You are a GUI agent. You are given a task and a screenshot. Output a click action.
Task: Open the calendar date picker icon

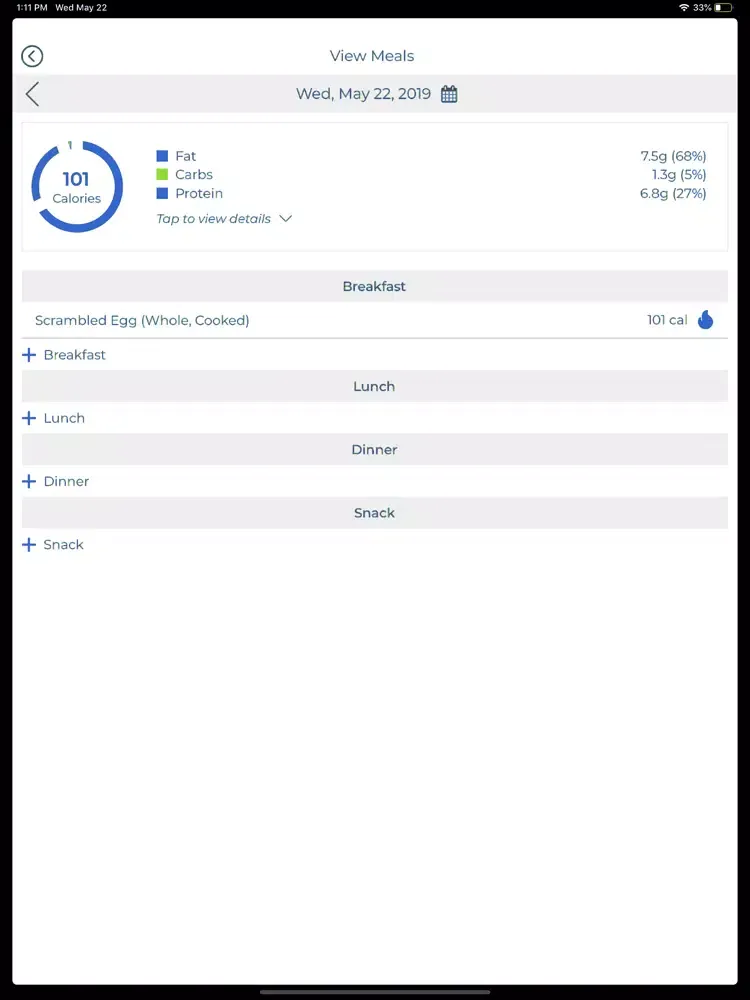click(x=449, y=94)
